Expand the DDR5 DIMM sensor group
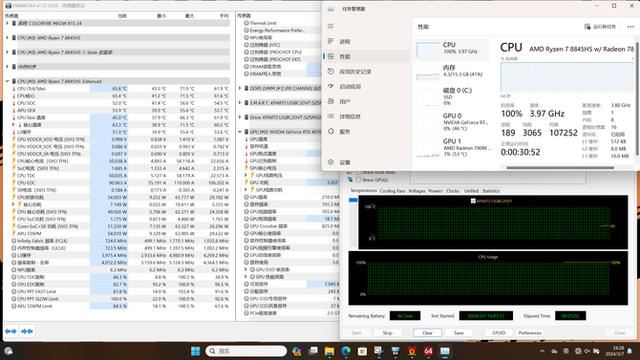 point(240,88)
